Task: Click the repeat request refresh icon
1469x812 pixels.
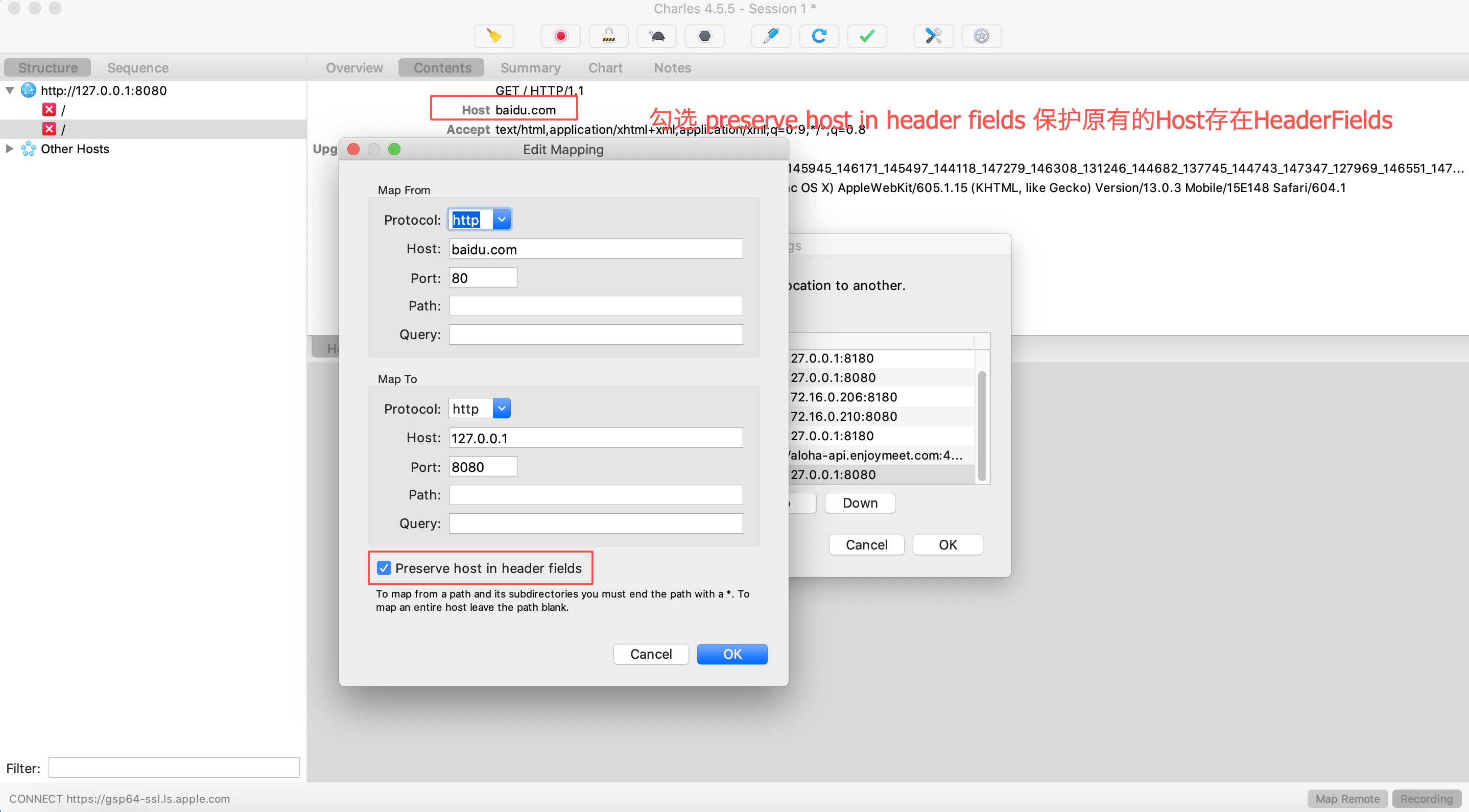Action: pyautogui.click(x=819, y=36)
